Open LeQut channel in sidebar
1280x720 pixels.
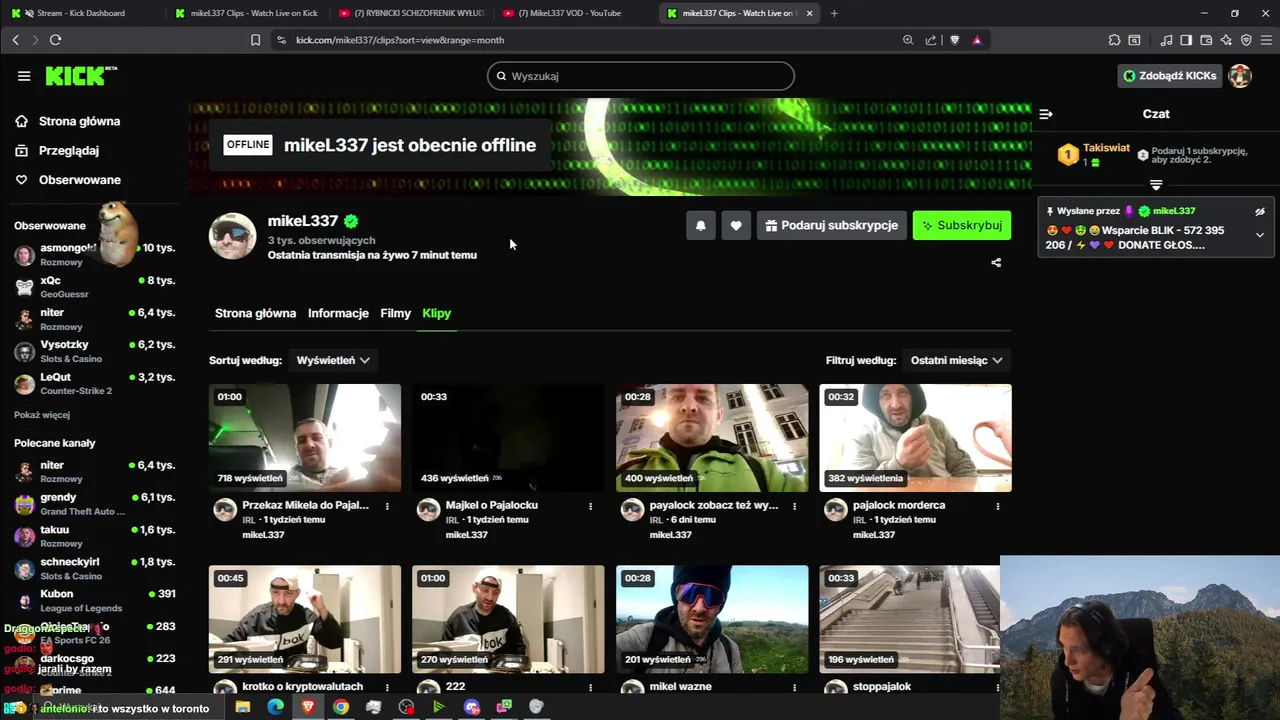click(95, 383)
